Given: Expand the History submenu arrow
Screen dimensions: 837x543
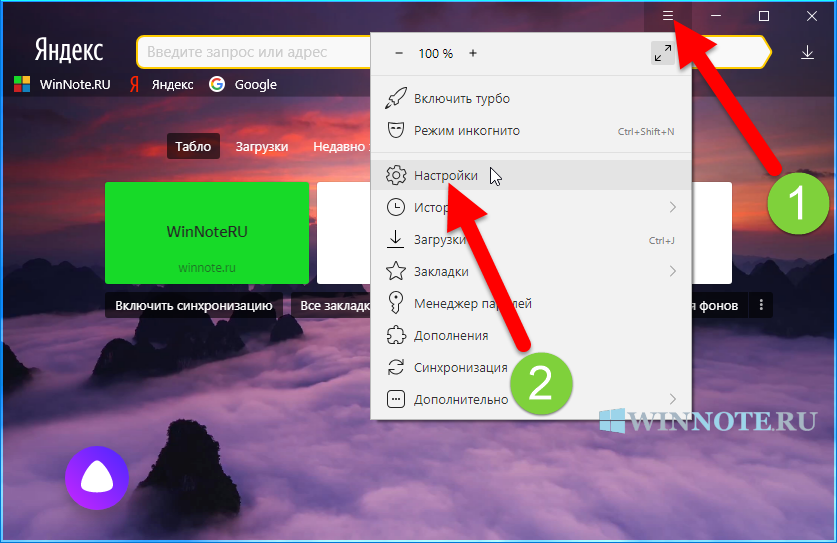Looking at the screenshot, I should click(673, 207).
